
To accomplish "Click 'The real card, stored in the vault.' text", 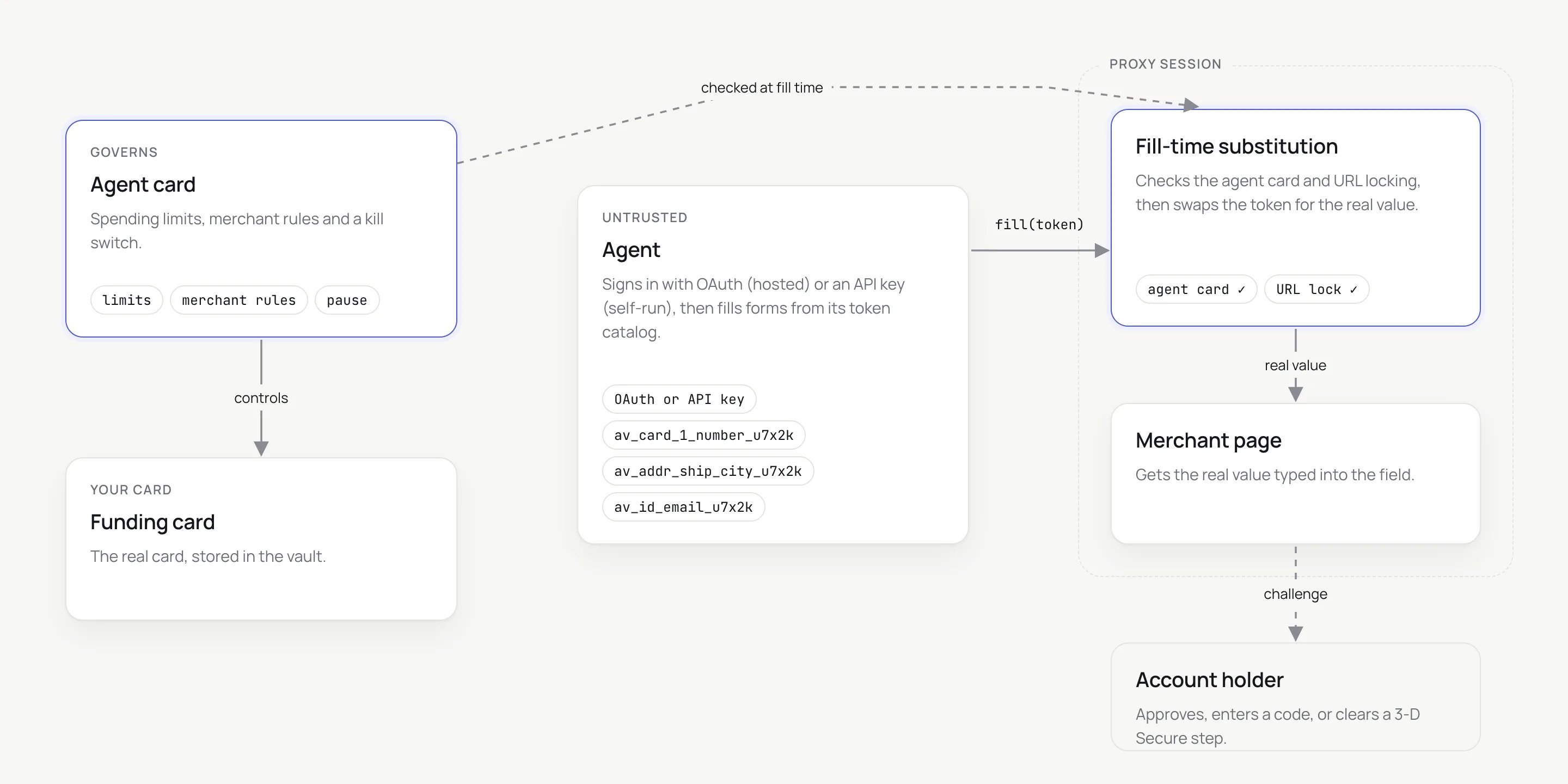I will 208,556.
